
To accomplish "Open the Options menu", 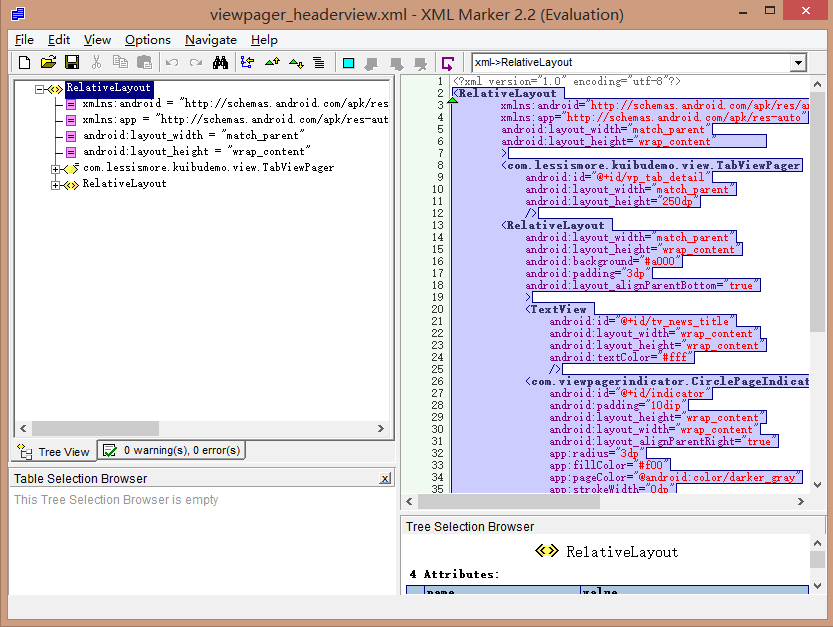I will point(147,40).
